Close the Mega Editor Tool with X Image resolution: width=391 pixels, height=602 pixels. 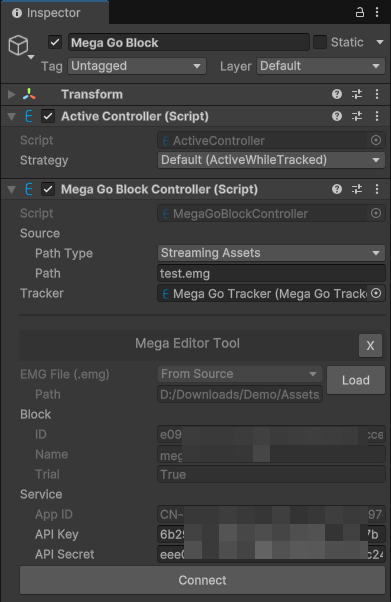tap(370, 346)
